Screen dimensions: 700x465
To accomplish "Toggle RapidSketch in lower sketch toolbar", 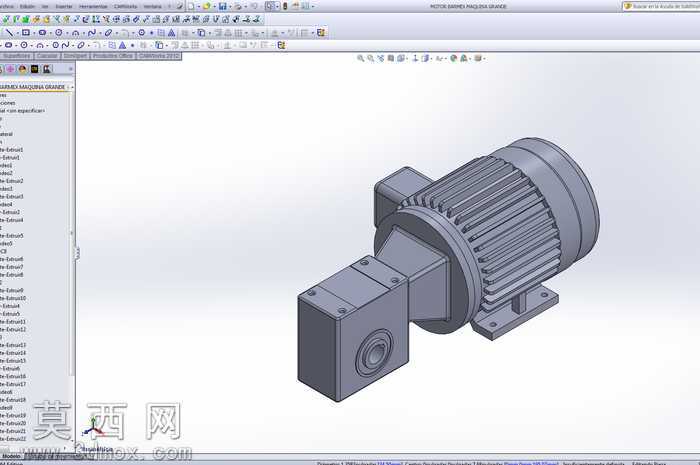I will 281,45.
